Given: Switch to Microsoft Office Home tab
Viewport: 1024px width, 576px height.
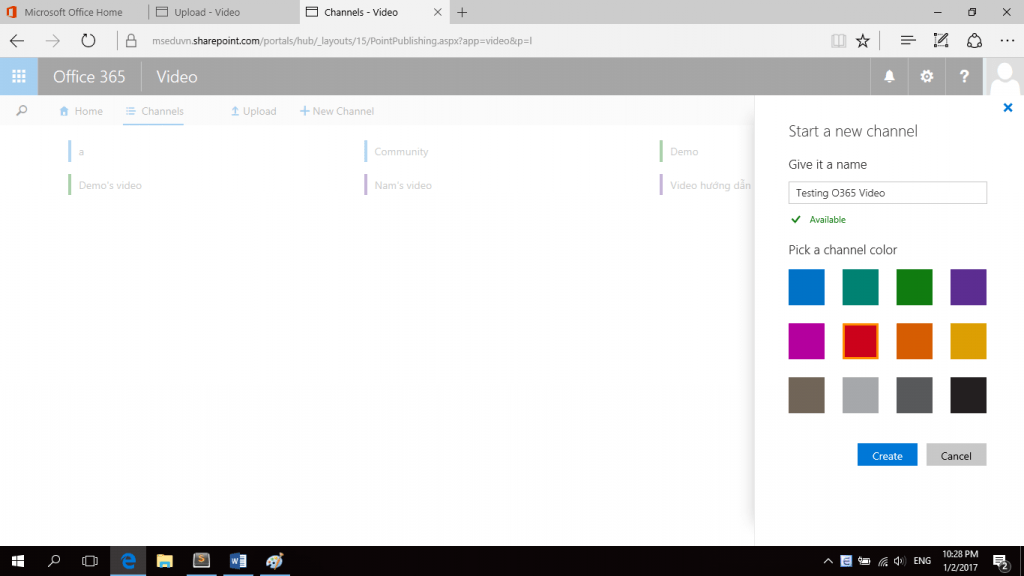Looking at the screenshot, I should pyautogui.click(x=73, y=12).
